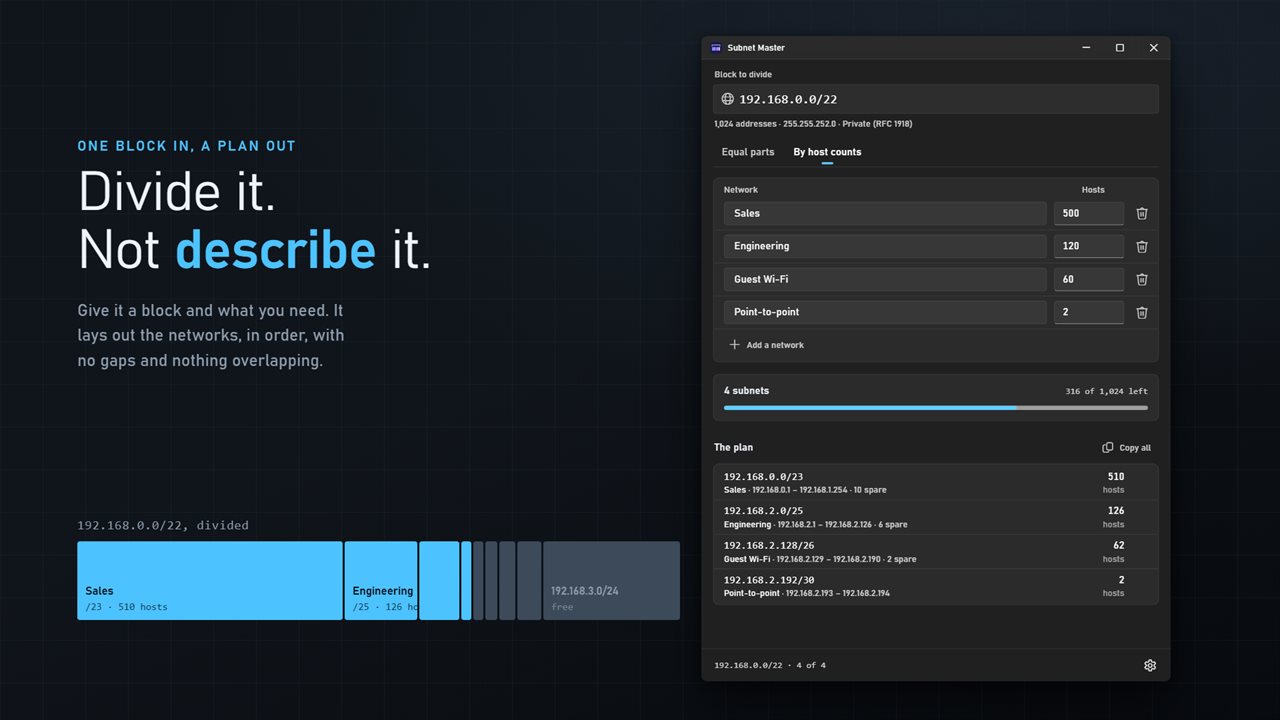Click the 'The plan' heading
This screenshot has height=720, width=1280.
[734, 447]
